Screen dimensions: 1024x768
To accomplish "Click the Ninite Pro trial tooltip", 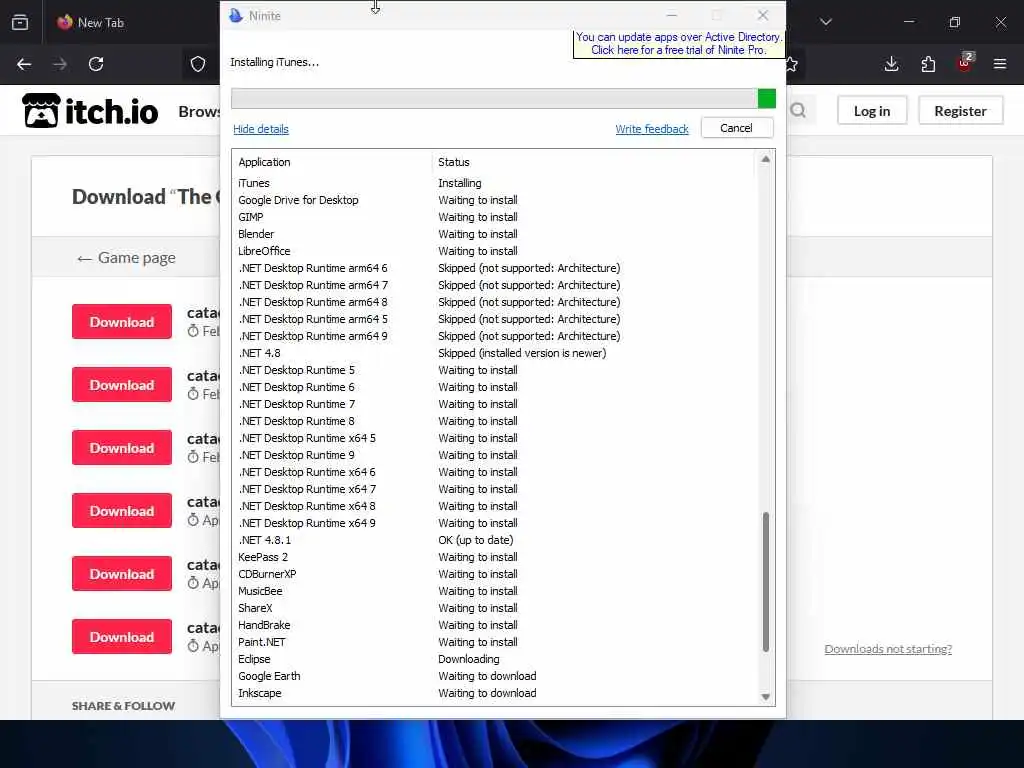I will coord(679,44).
